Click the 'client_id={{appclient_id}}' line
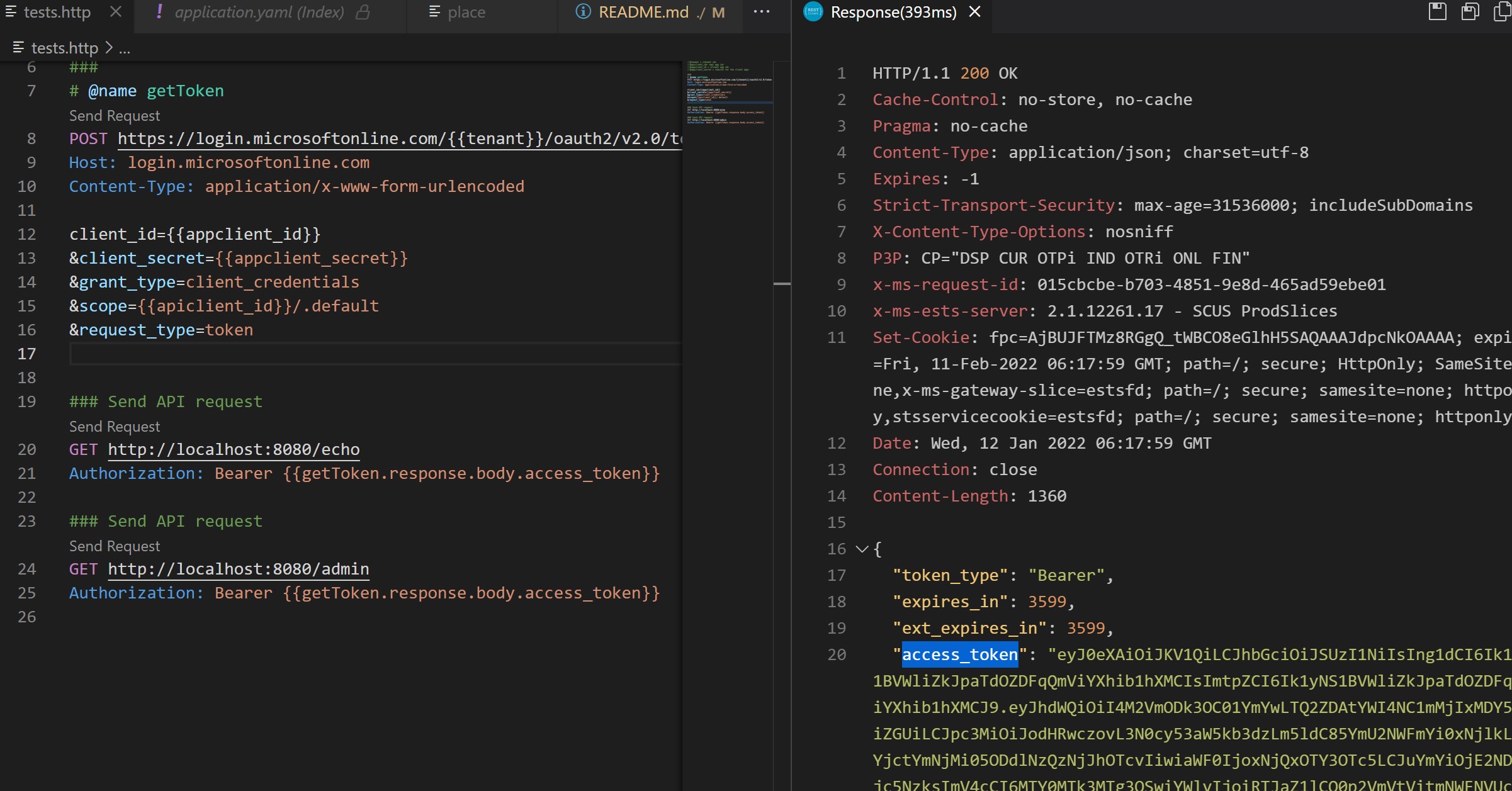The image size is (1512, 791). 195,234
